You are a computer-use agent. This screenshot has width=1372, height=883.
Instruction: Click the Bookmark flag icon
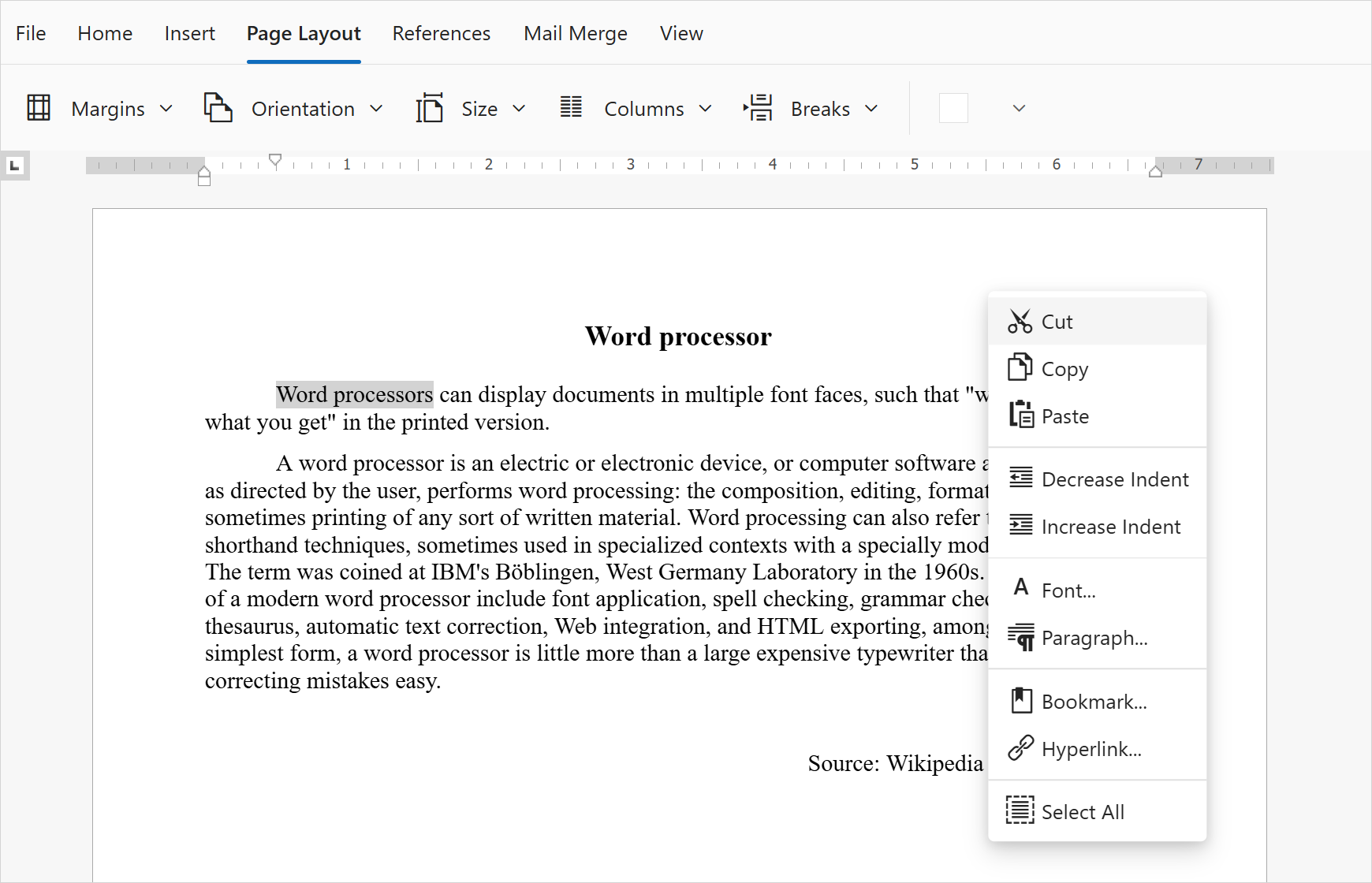1020,700
